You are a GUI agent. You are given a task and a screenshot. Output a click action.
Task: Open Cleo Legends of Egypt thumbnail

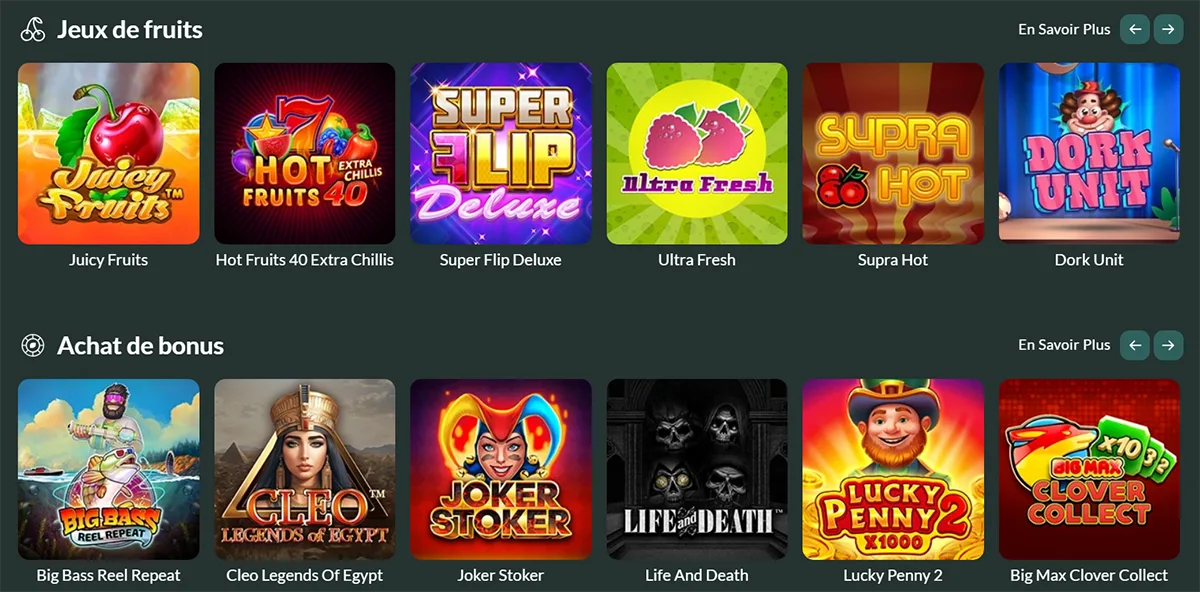pos(305,469)
